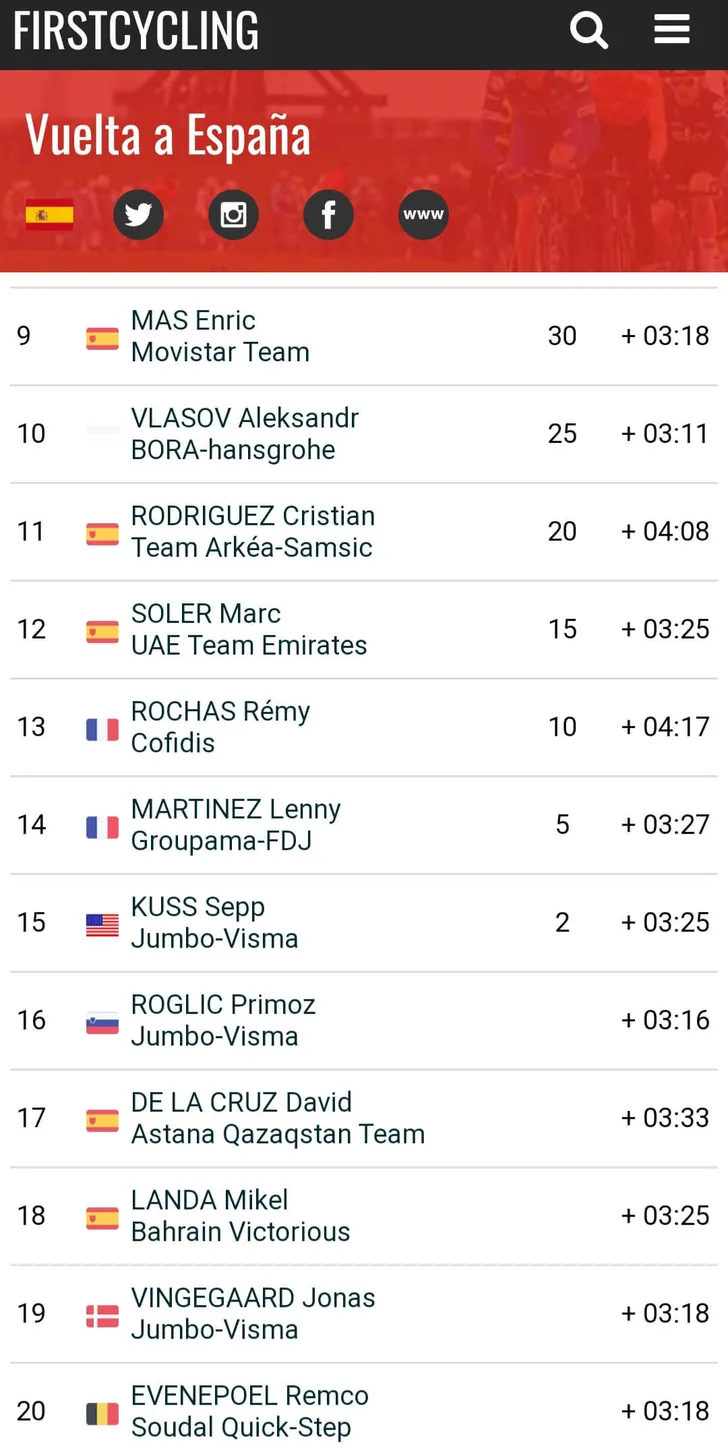Open team UAE Team Emirates

(x=249, y=645)
